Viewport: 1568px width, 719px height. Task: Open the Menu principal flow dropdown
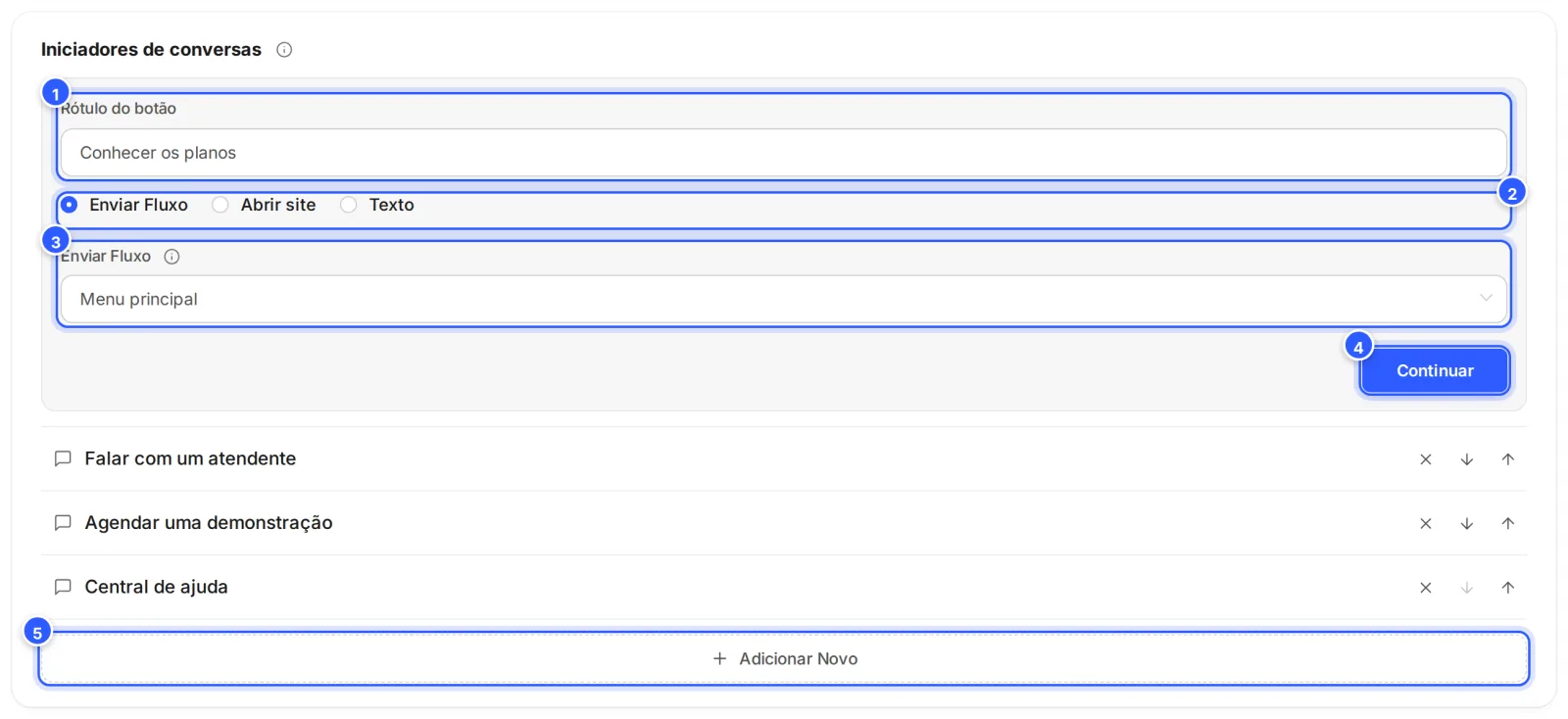click(783, 299)
